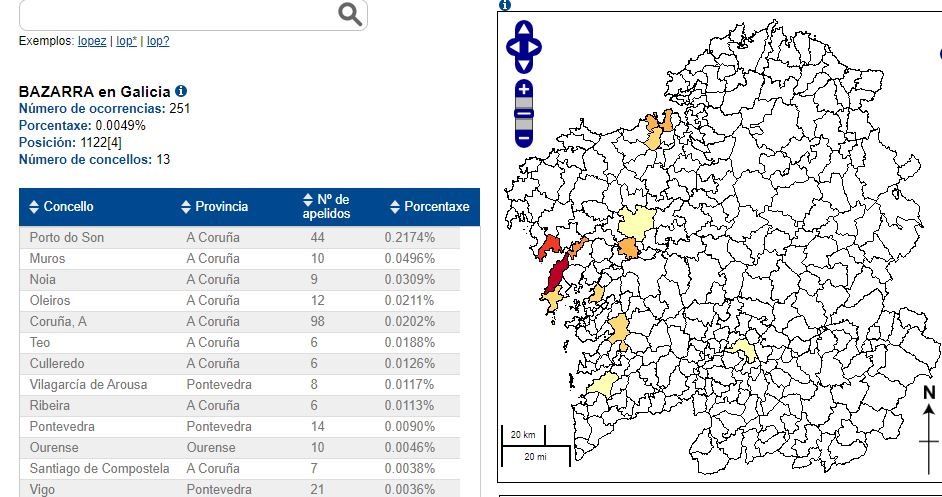Zoom out the map with minus button
Screen dimensions: 942x497
pos(524,139)
